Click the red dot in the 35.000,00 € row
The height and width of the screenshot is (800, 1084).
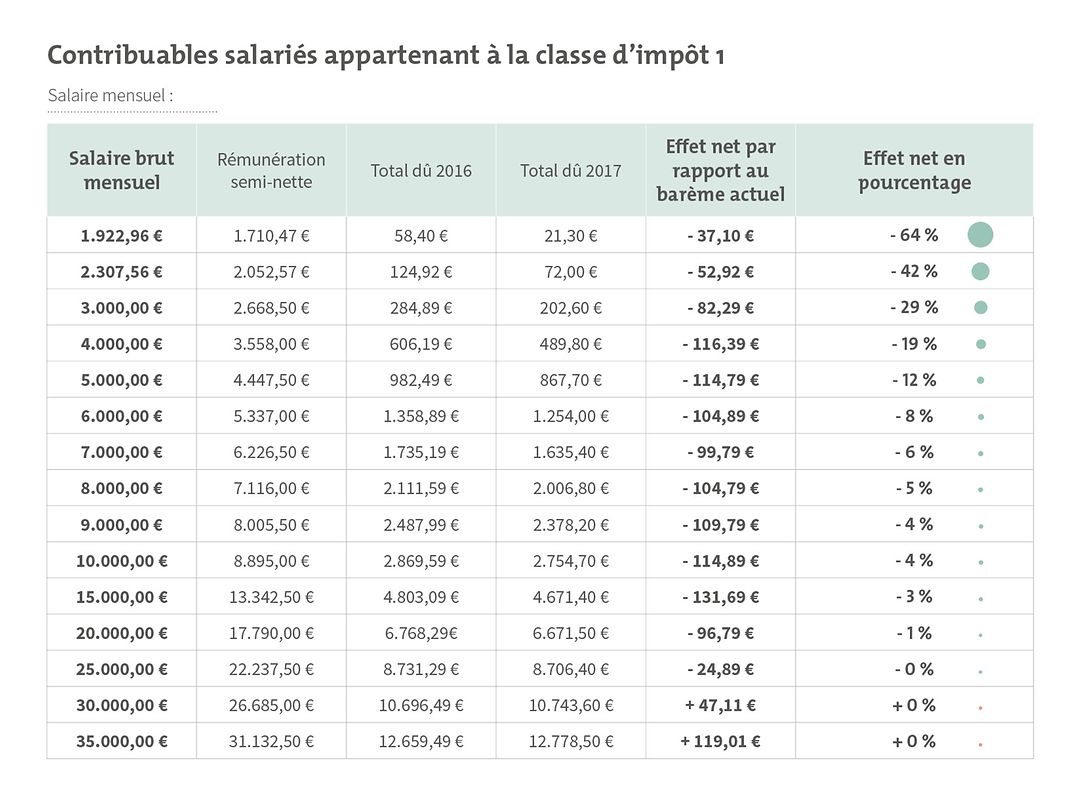click(x=980, y=743)
